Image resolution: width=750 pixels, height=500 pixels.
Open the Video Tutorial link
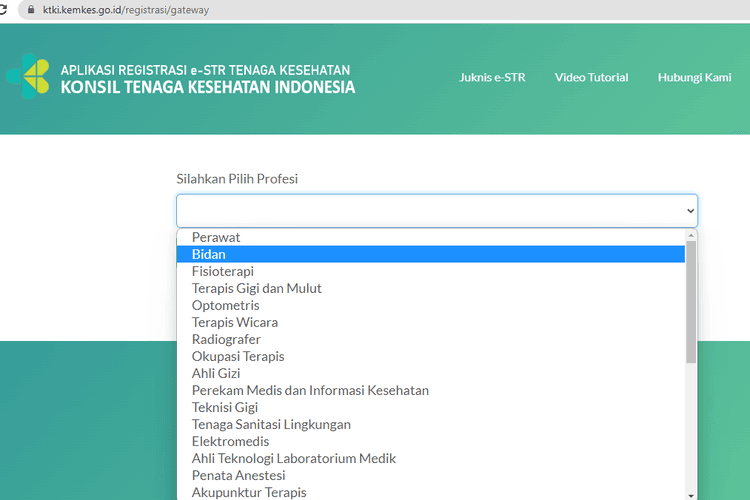[591, 78]
